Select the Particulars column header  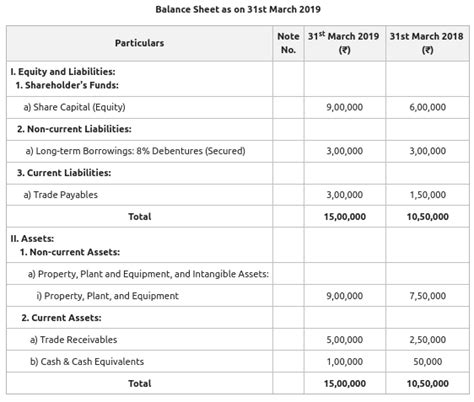(139, 43)
